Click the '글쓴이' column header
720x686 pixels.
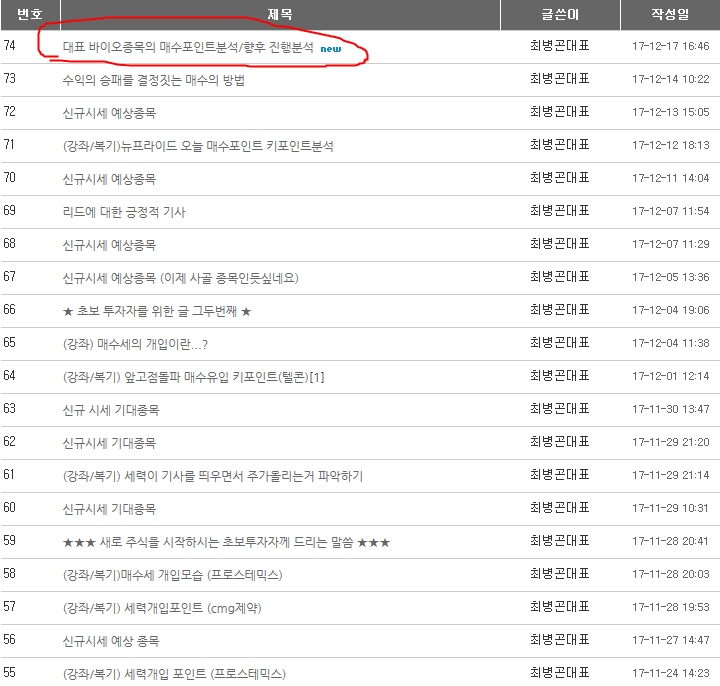(x=560, y=15)
